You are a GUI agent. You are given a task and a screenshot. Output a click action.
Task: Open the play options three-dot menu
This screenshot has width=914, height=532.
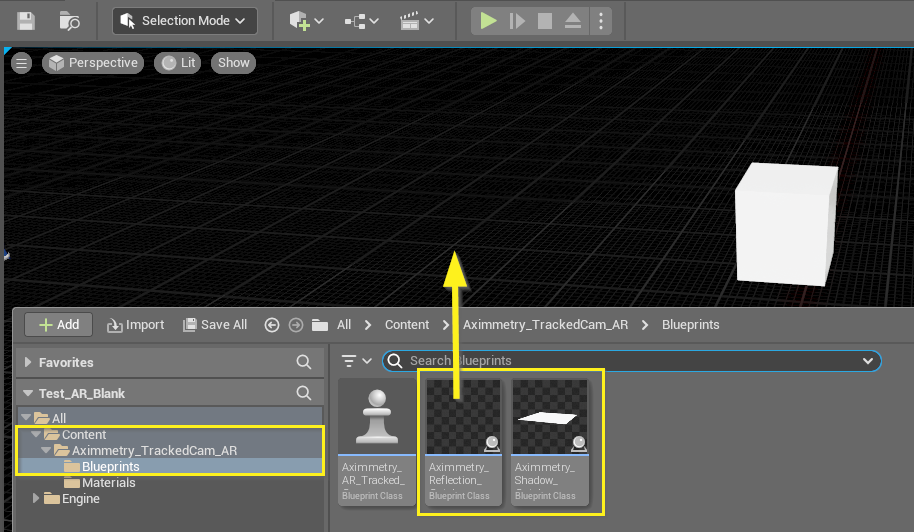click(x=601, y=22)
